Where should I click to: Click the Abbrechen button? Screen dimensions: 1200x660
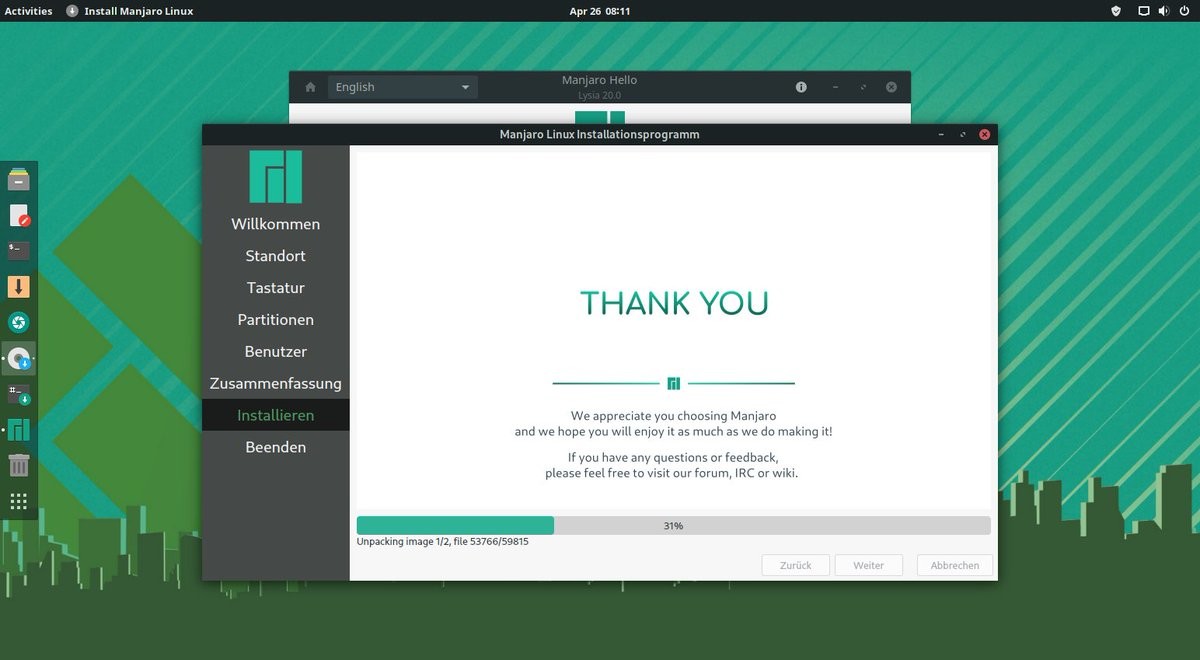point(955,565)
